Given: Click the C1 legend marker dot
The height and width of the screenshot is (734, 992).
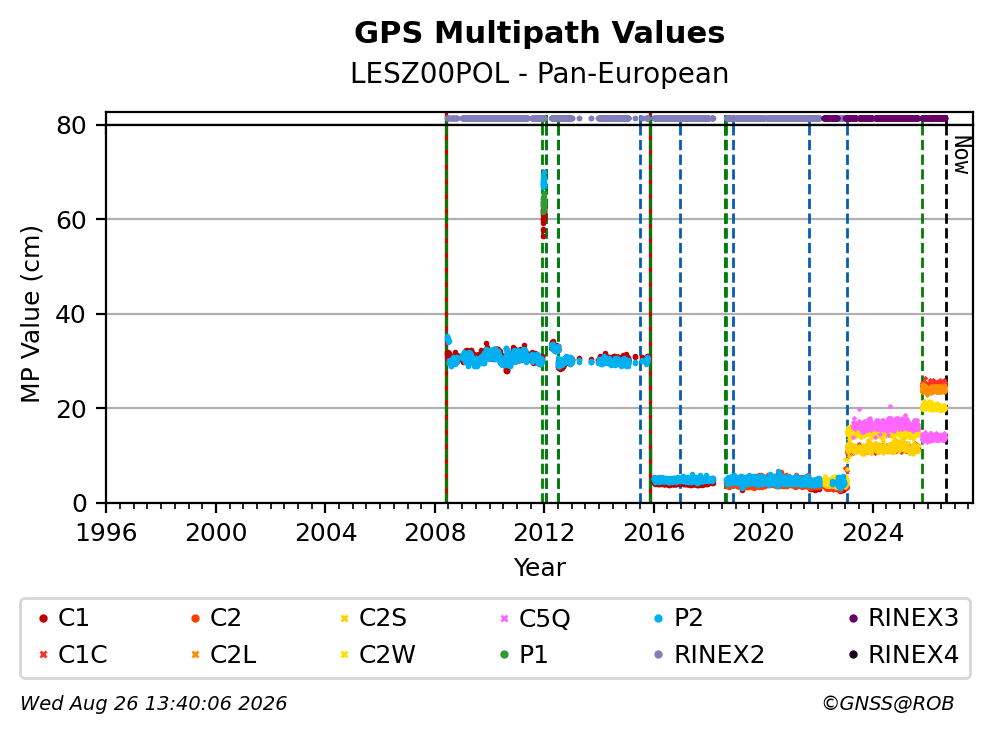Looking at the screenshot, I should click(43, 618).
